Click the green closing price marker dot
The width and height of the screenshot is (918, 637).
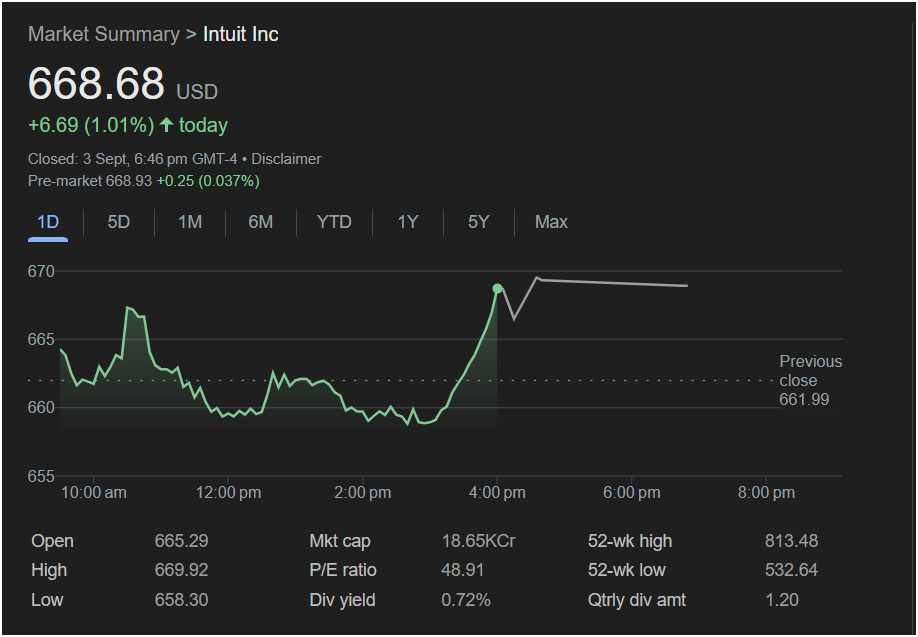(497, 289)
